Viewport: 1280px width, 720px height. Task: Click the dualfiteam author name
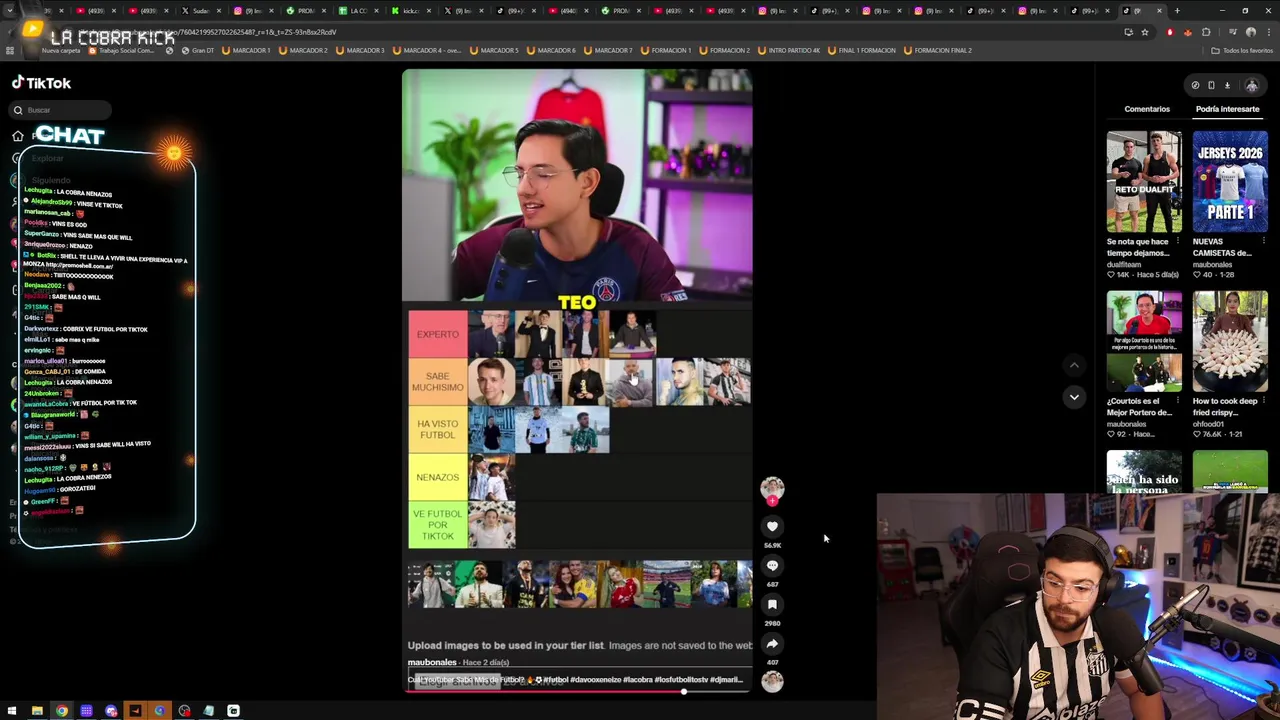click(1124, 265)
